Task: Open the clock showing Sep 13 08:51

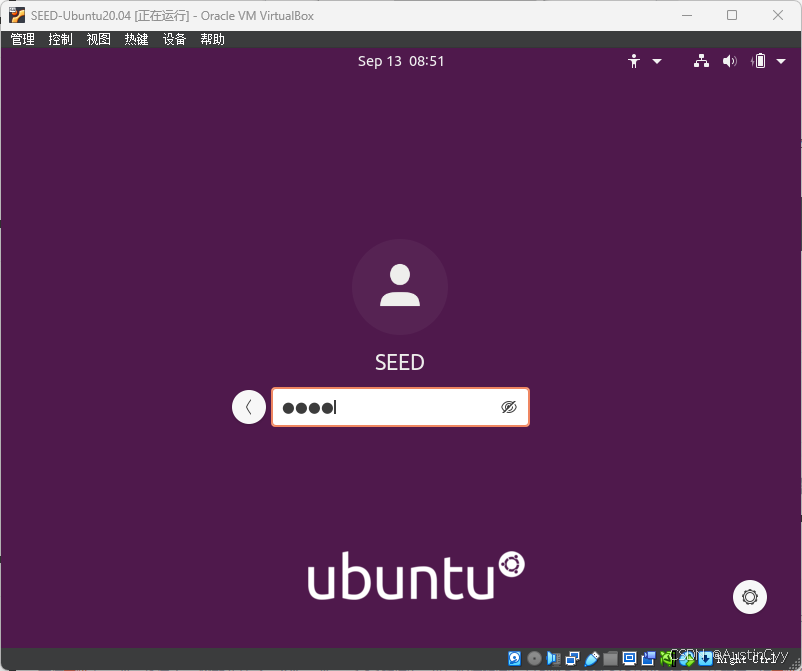Action: pos(401,61)
